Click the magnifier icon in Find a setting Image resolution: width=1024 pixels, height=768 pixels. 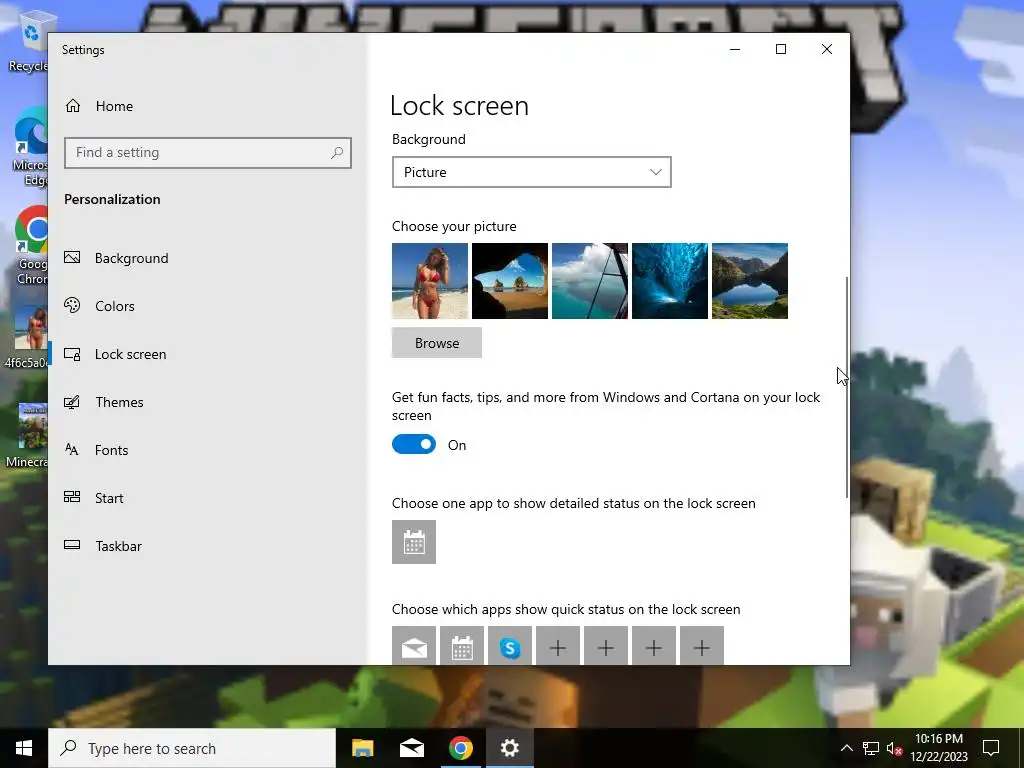click(x=337, y=153)
